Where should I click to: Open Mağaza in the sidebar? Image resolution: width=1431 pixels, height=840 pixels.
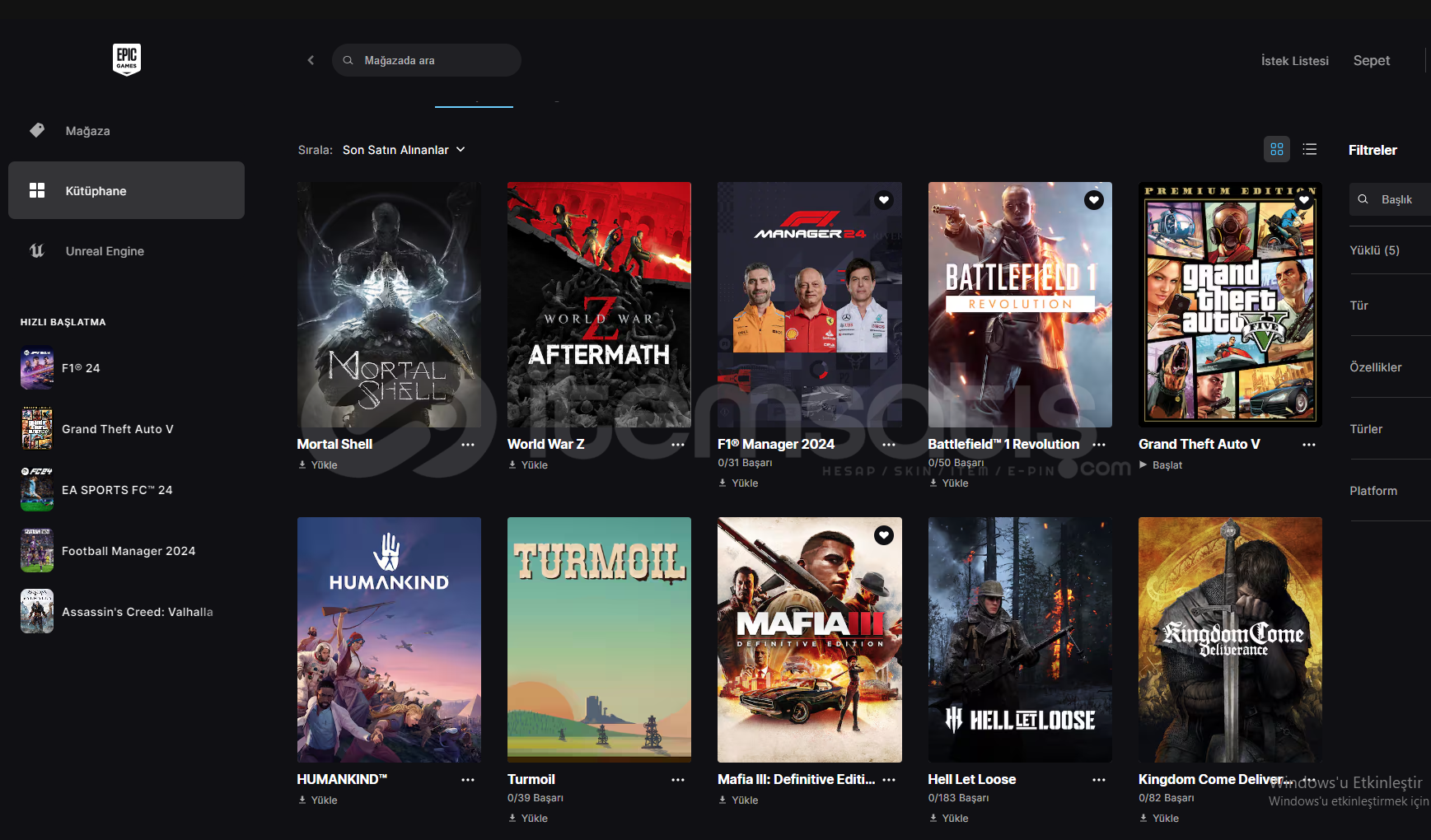[126, 130]
